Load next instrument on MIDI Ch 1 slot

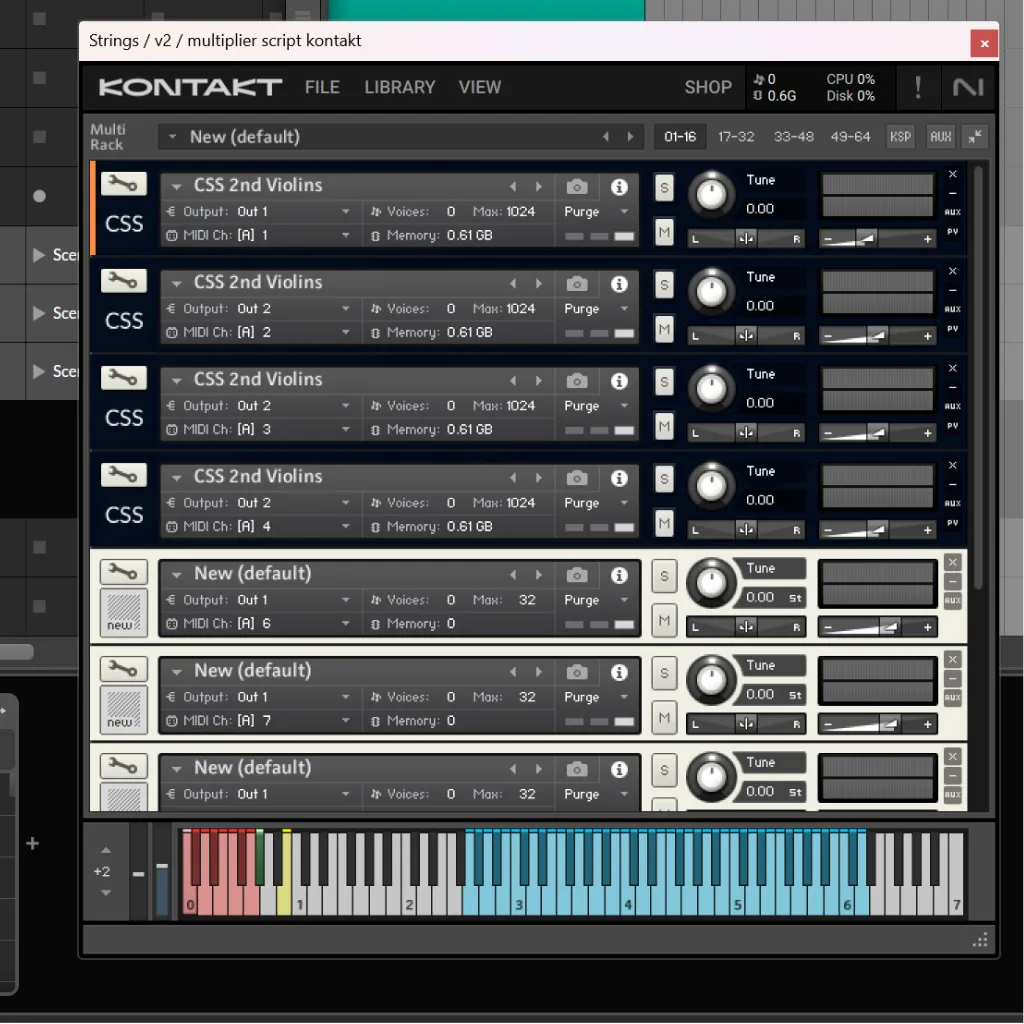[x=539, y=187]
